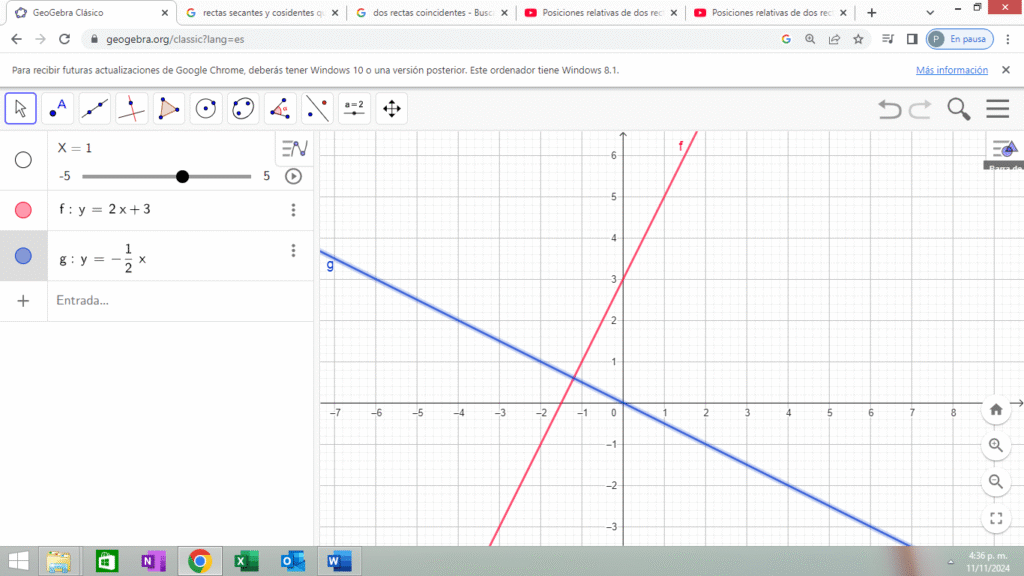Open options menu for line f
The image size is (1024, 576).
[293, 210]
